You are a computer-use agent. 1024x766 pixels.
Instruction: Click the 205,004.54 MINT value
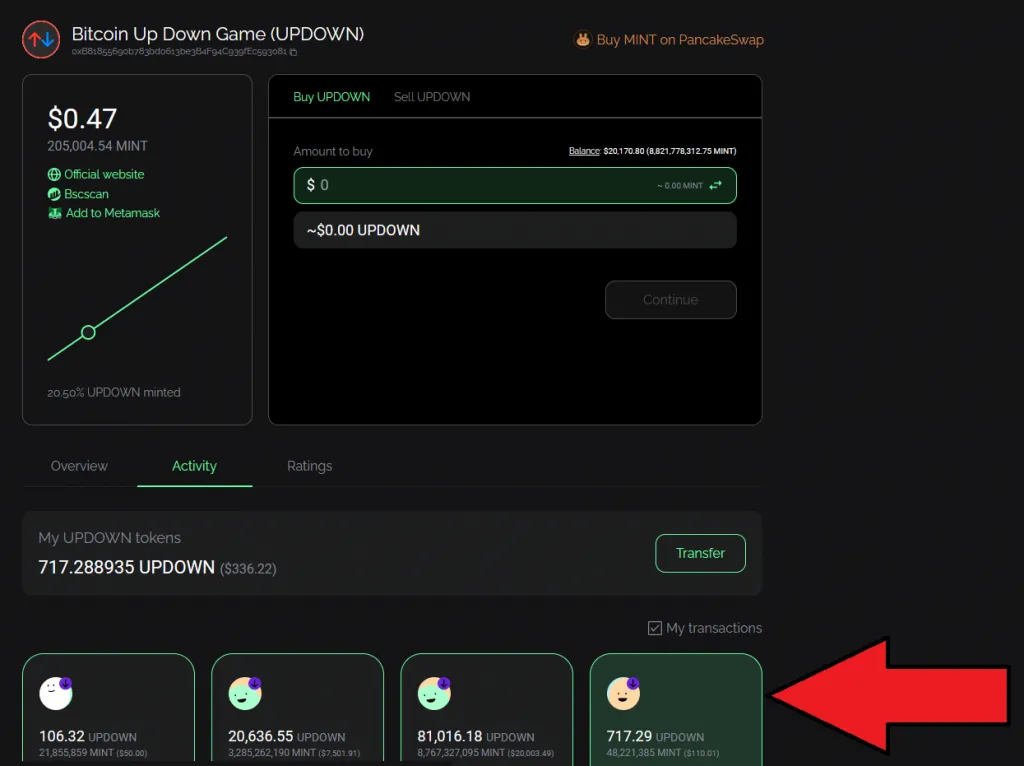point(97,146)
